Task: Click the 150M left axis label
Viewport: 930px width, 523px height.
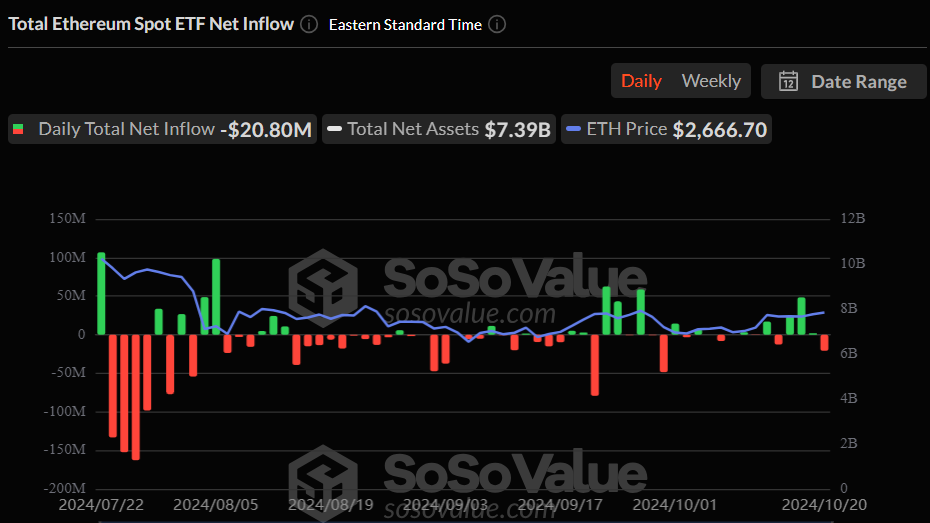Action: [x=67, y=218]
